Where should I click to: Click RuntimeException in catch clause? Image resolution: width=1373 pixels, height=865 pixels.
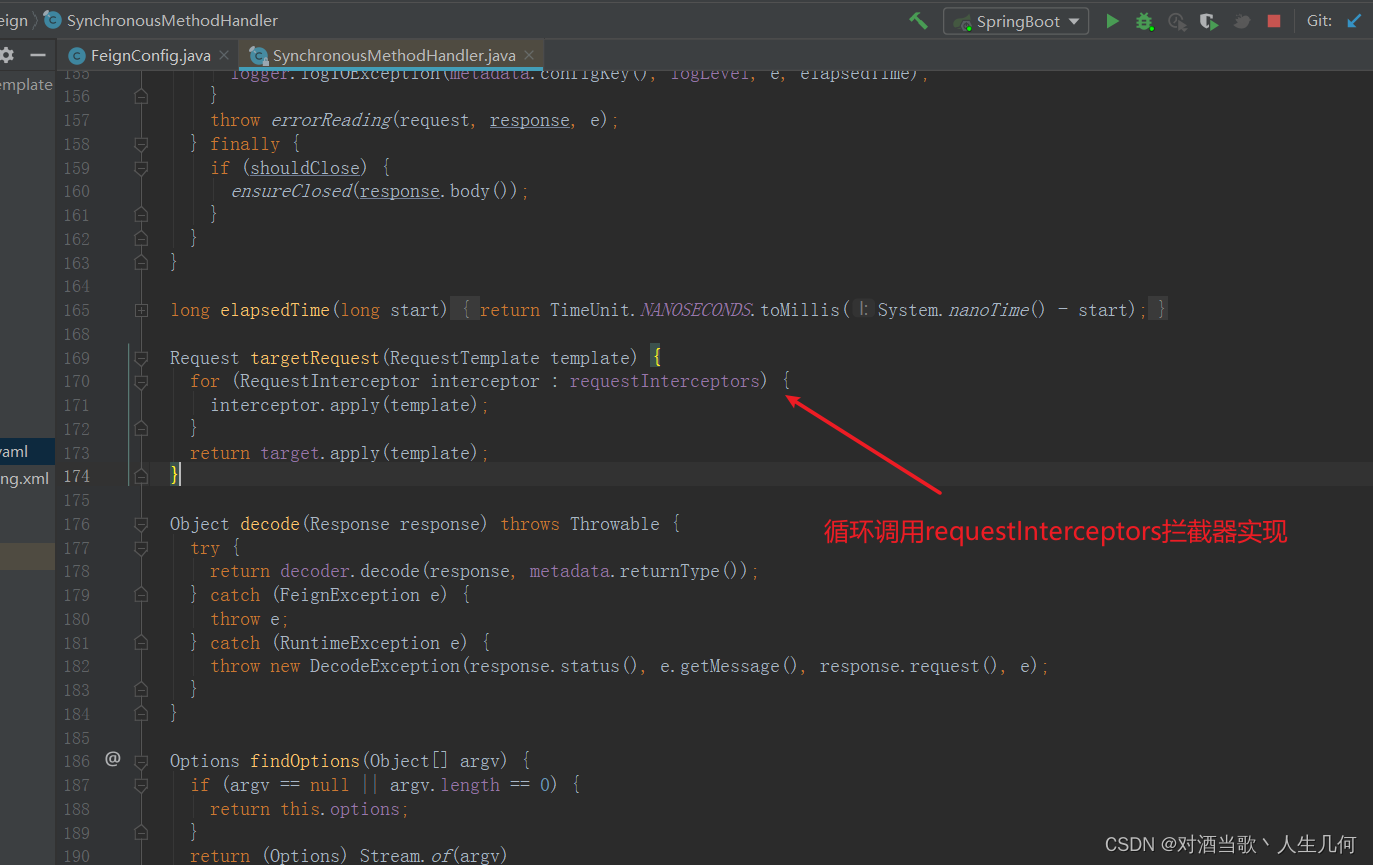tap(360, 643)
